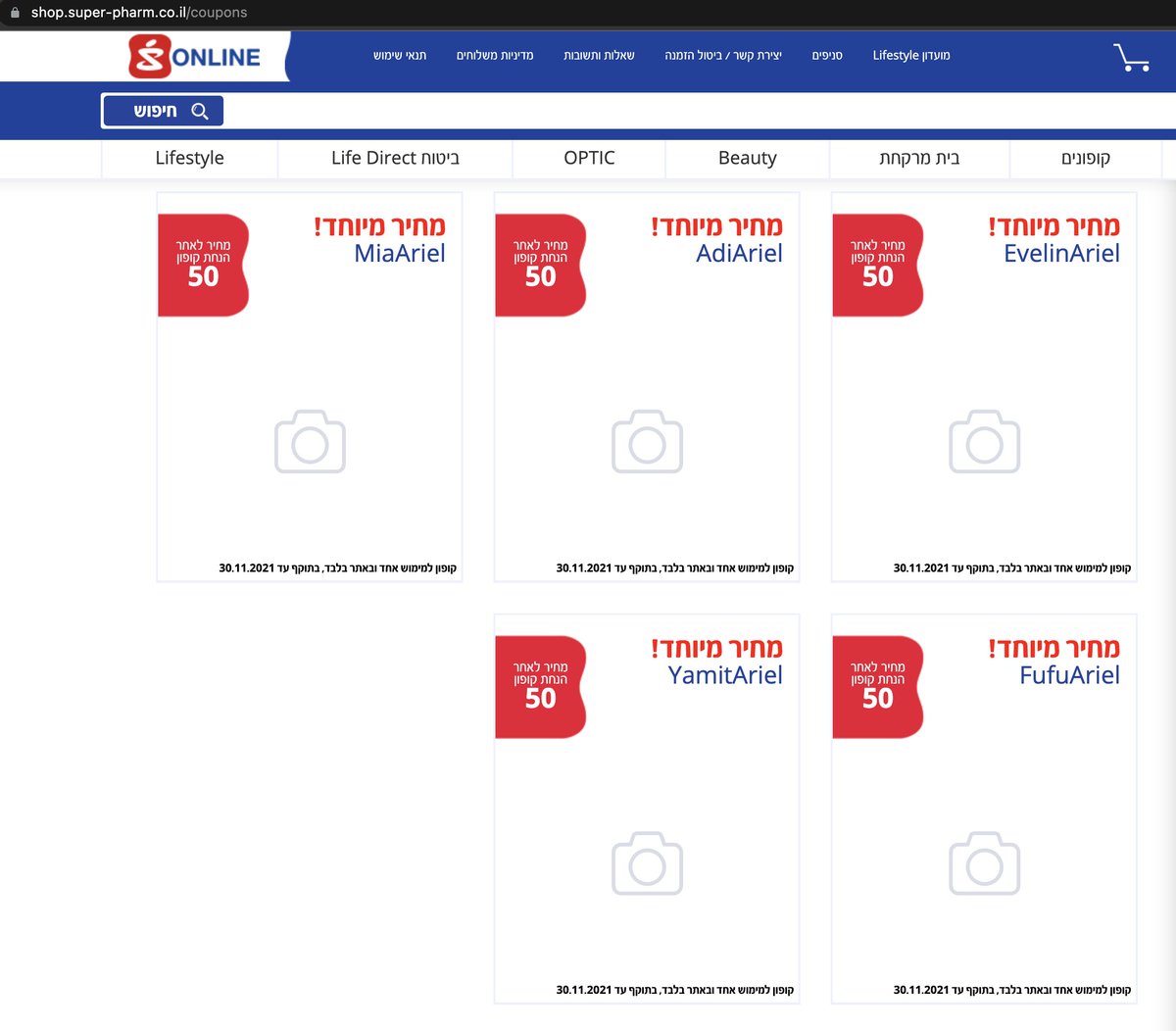
Task: Click camera placeholder image on YamitAriel coupon
Action: 647,863
